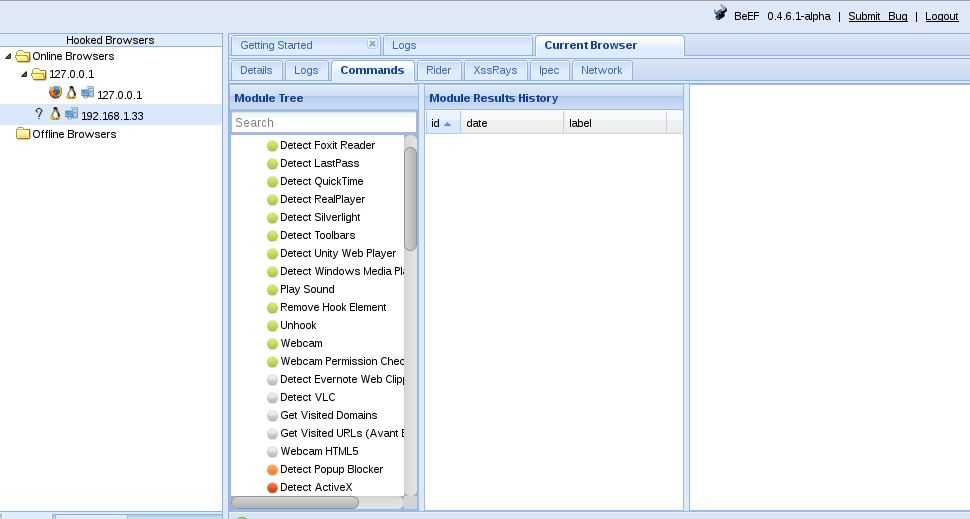Select the Webcam Permission Check module
Viewport: 970px width, 519px height.
[x=342, y=361]
